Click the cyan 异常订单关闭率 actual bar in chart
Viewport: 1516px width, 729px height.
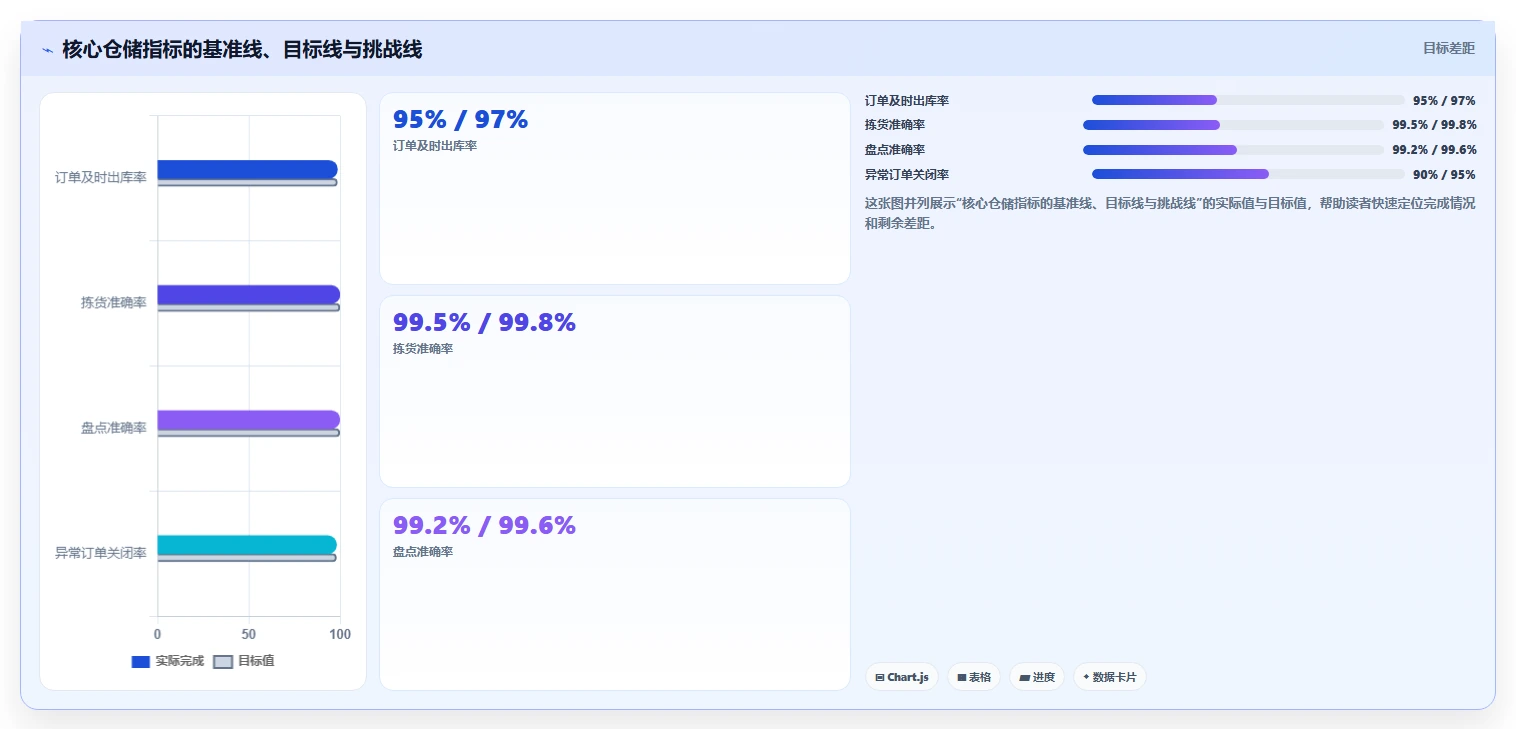(247, 544)
